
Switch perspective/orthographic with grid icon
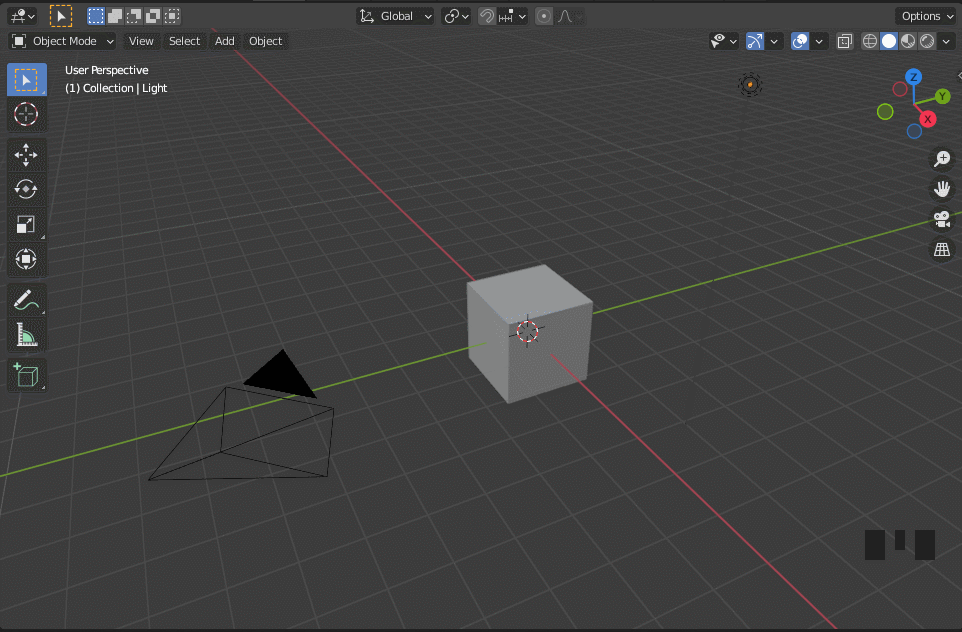coord(942,249)
